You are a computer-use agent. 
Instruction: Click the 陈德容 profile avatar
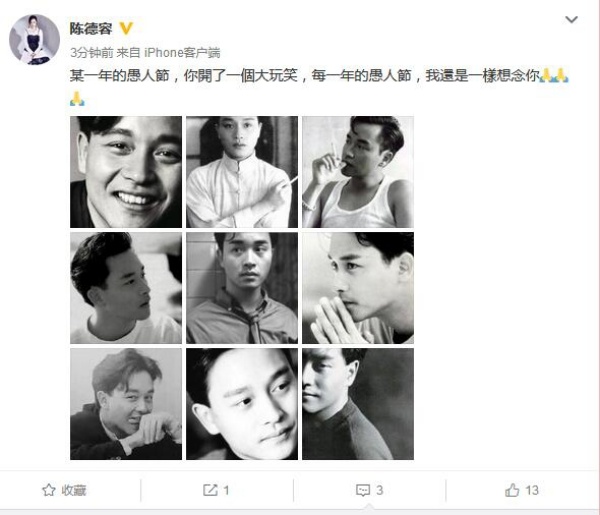[x=34, y=39]
